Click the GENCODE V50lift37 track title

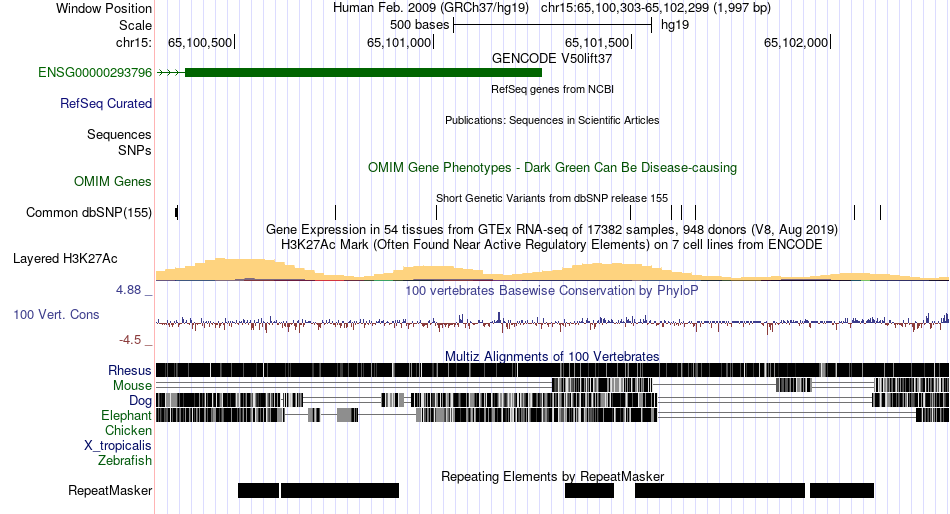point(552,59)
